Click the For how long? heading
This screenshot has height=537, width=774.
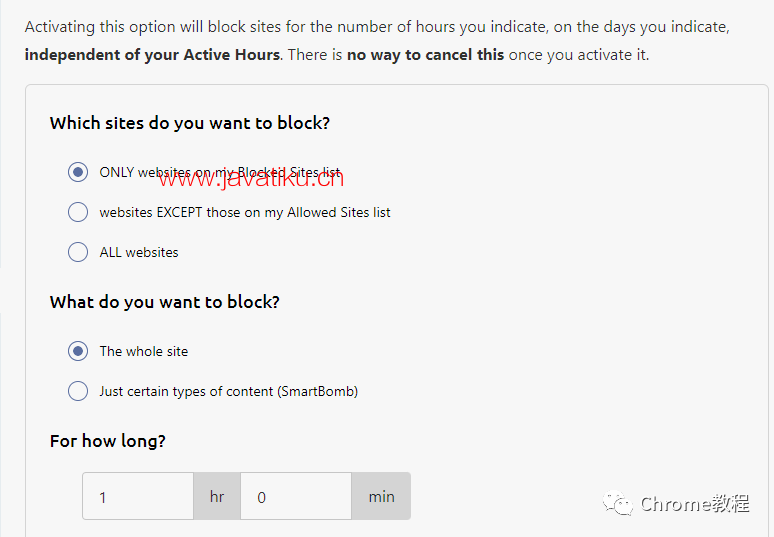point(108,441)
